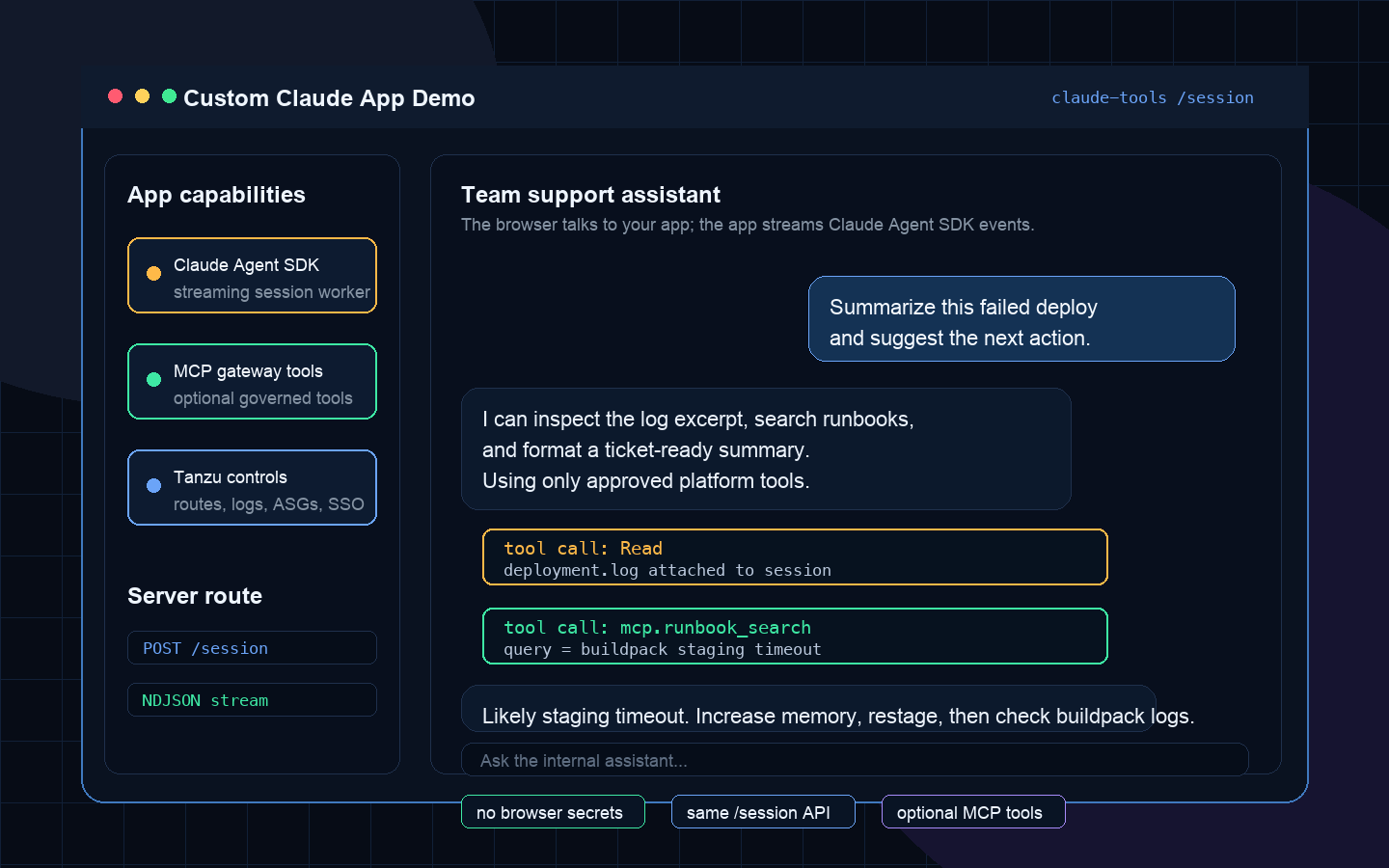This screenshot has width=1389, height=868.
Task: Click the App capabilities heading
Action: (217, 195)
